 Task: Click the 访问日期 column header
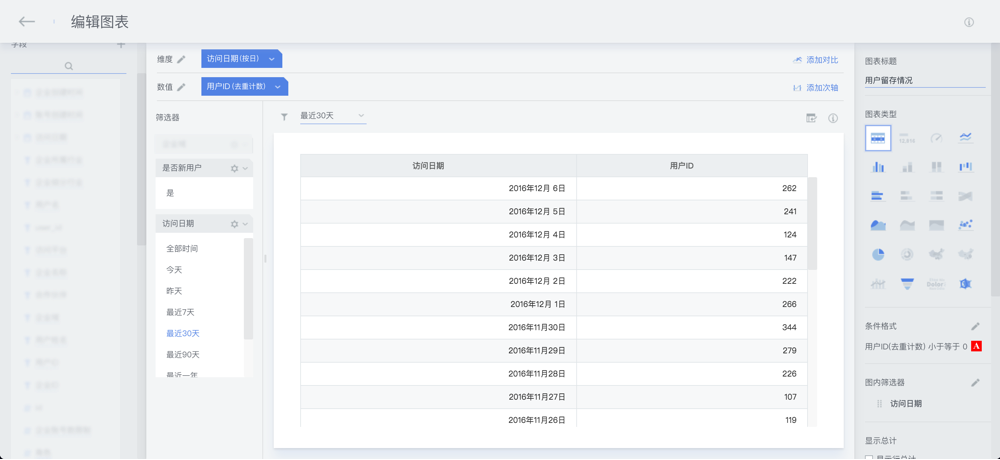coord(439,165)
